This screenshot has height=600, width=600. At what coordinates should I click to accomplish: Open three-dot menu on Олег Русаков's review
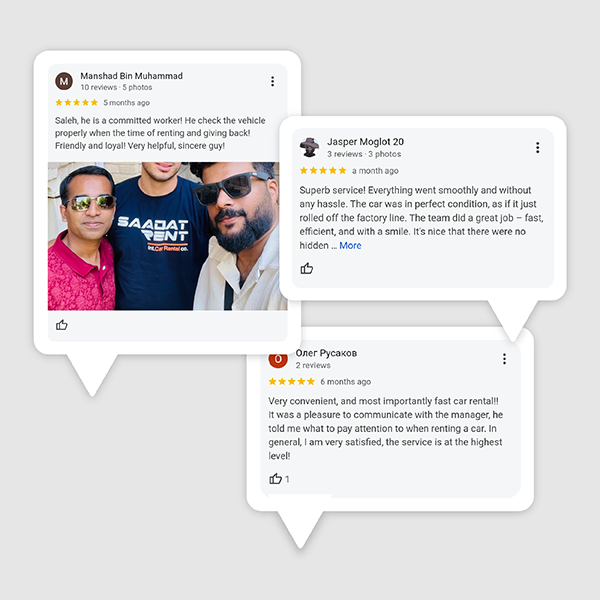coord(504,359)
